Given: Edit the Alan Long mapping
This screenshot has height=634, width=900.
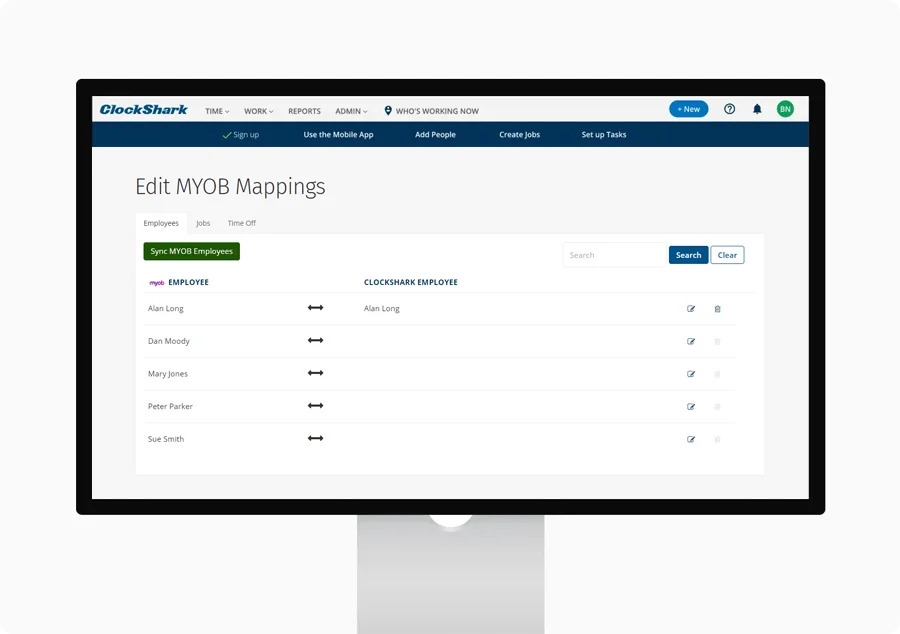Looking at the screenshot, I should tap(691, 309).
